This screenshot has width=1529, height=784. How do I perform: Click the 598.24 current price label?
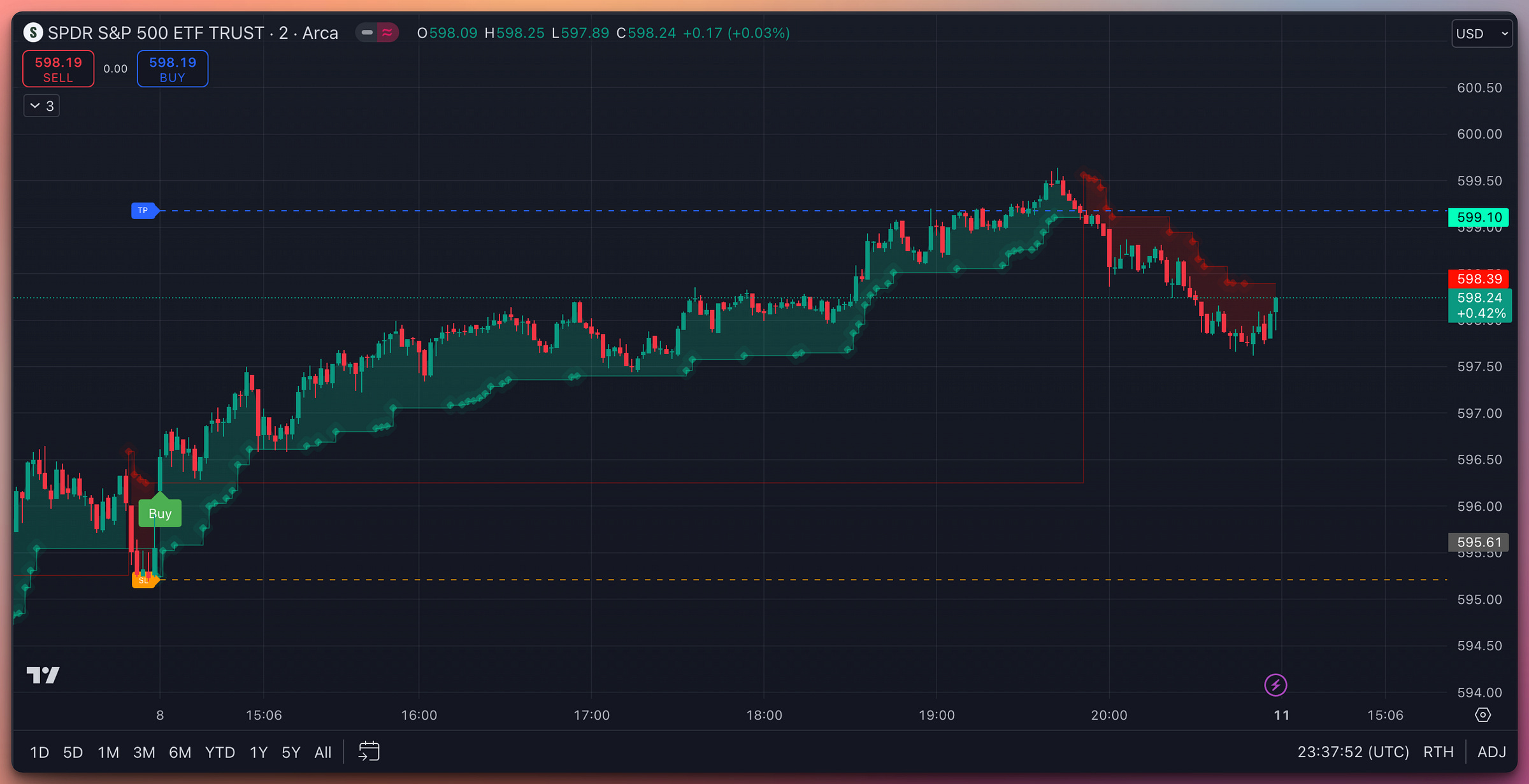click(1479, 305)
